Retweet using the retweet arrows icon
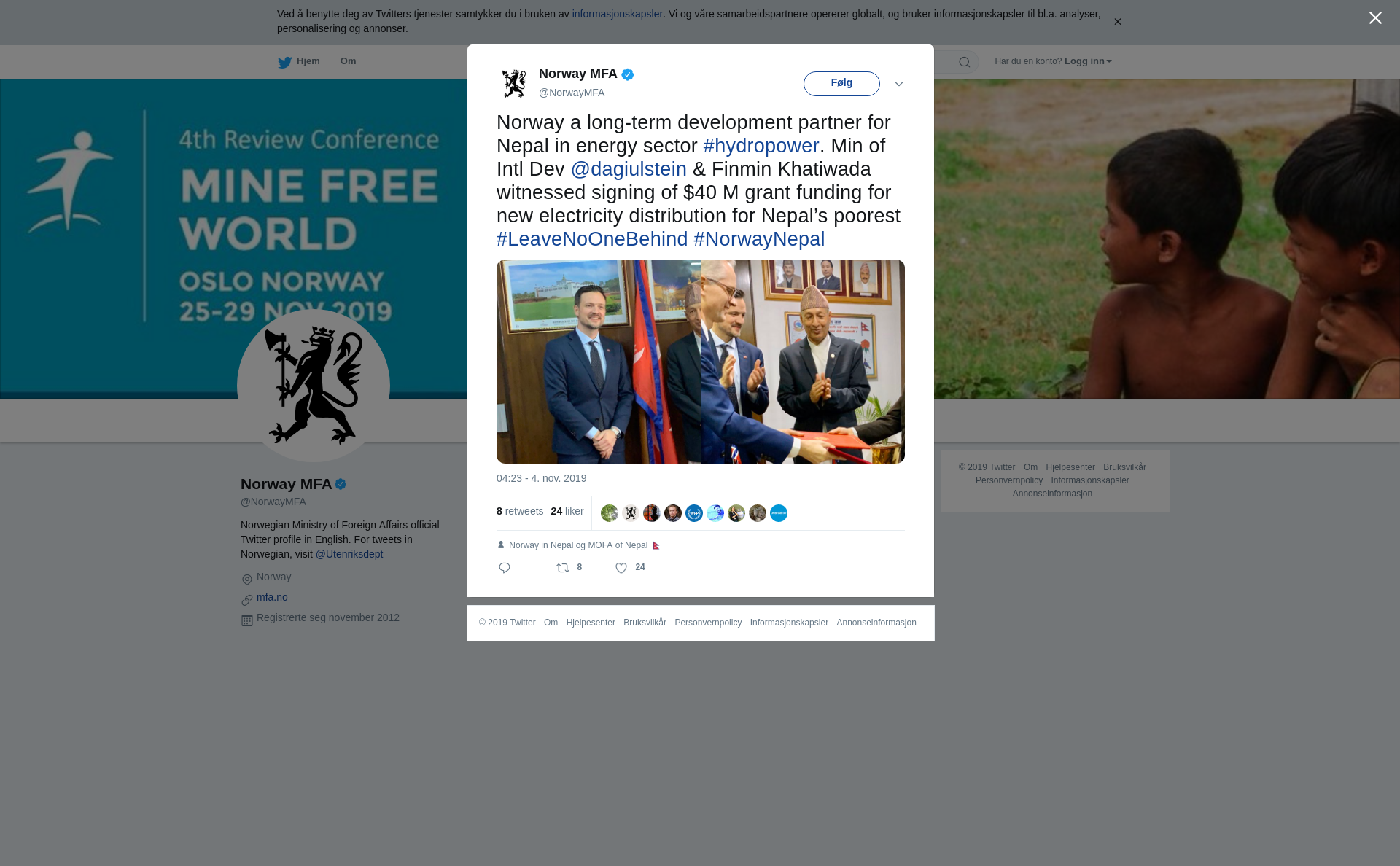Image resolution: width=1400 pixels, height=866 pixels. (x=563, y=568)
